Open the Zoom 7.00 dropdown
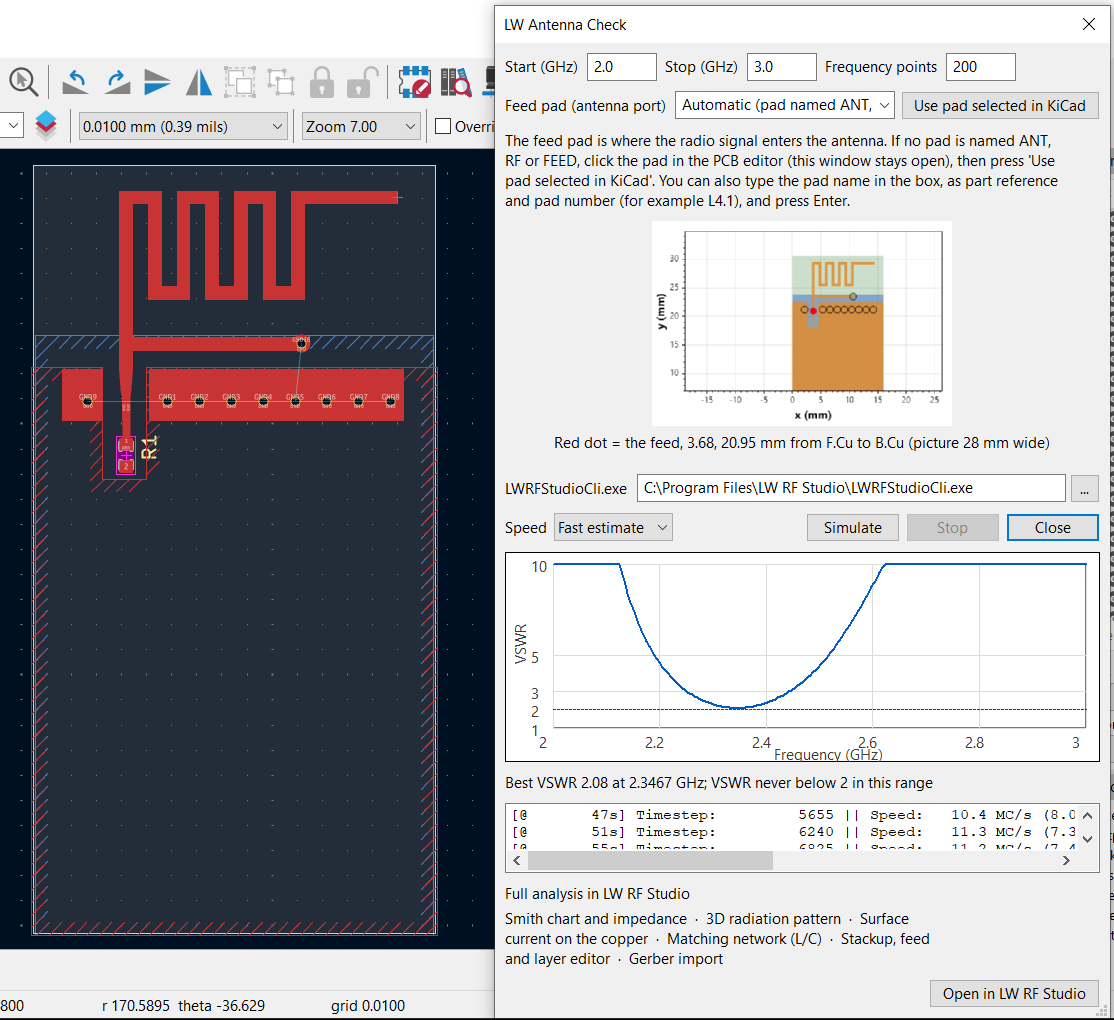 [x=360, y=126]
